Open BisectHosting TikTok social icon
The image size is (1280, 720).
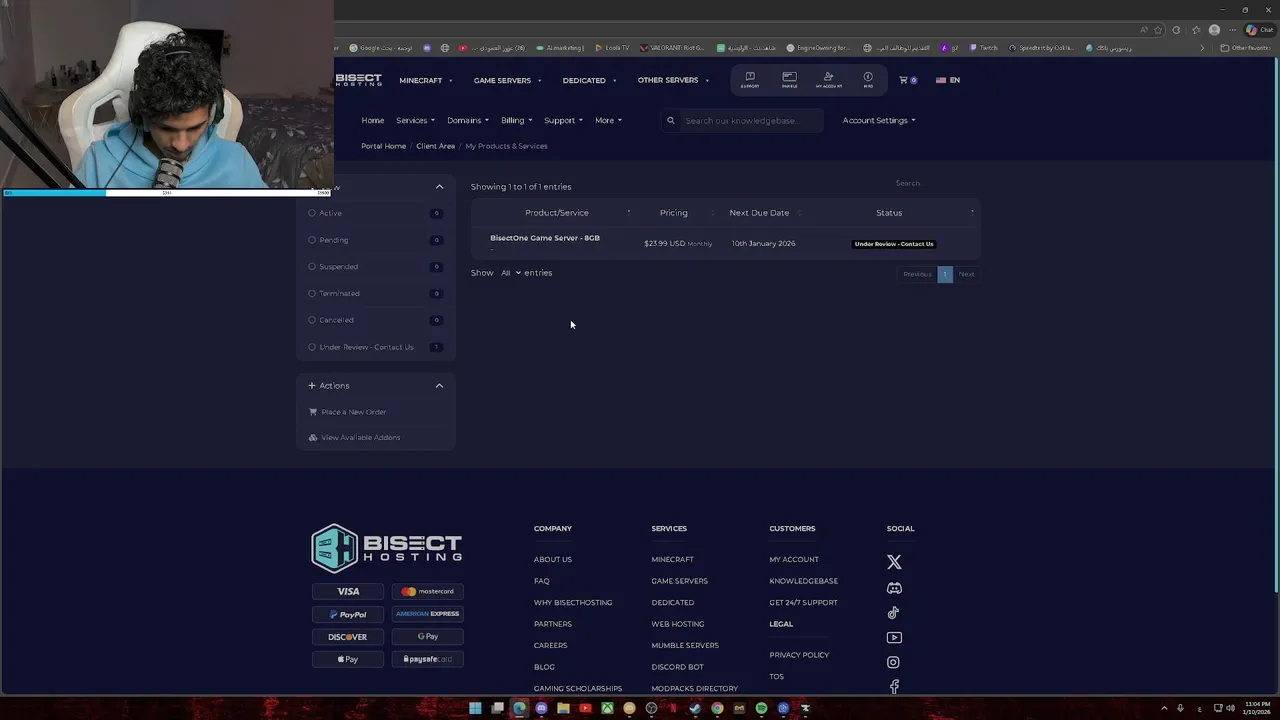pos(893,613)
